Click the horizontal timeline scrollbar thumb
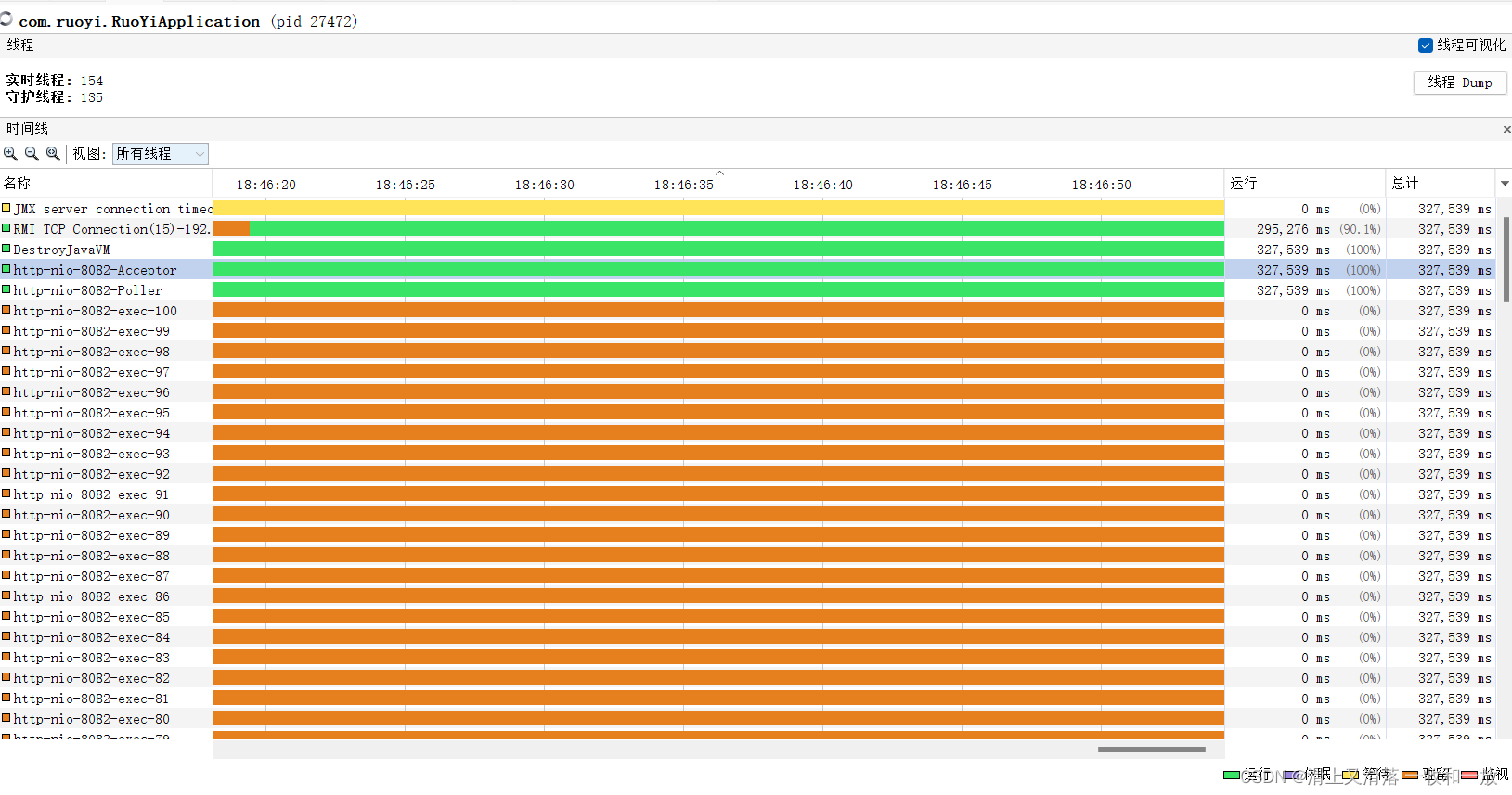The height and width of the screenshot is (795, 1512). click(x=1151, y=750)
